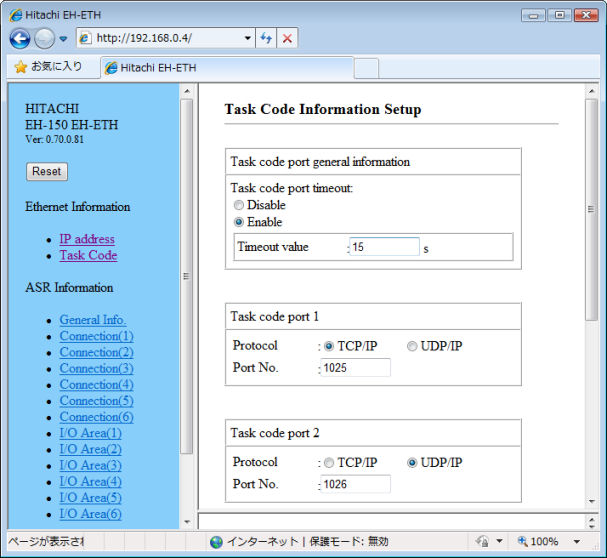Image resolution: width=607 pixels, height=558 pixels.
Task: Open the IP address link
Action: pos(86,239)
